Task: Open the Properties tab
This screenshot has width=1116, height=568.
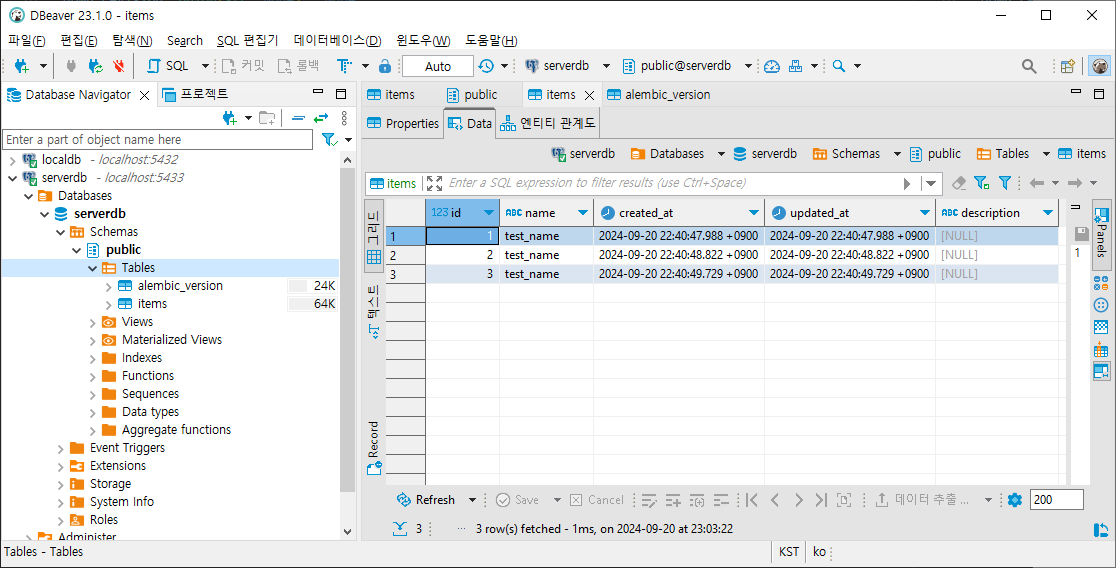Action: click(x=403, y=123)
